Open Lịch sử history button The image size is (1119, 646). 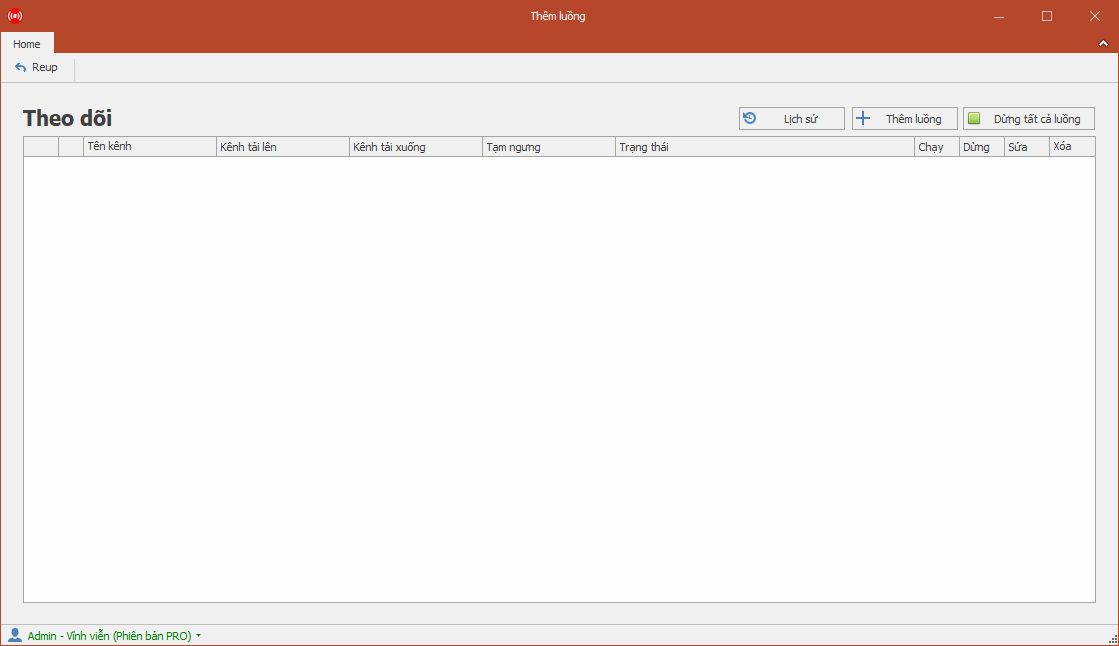[x=791, y=118]
